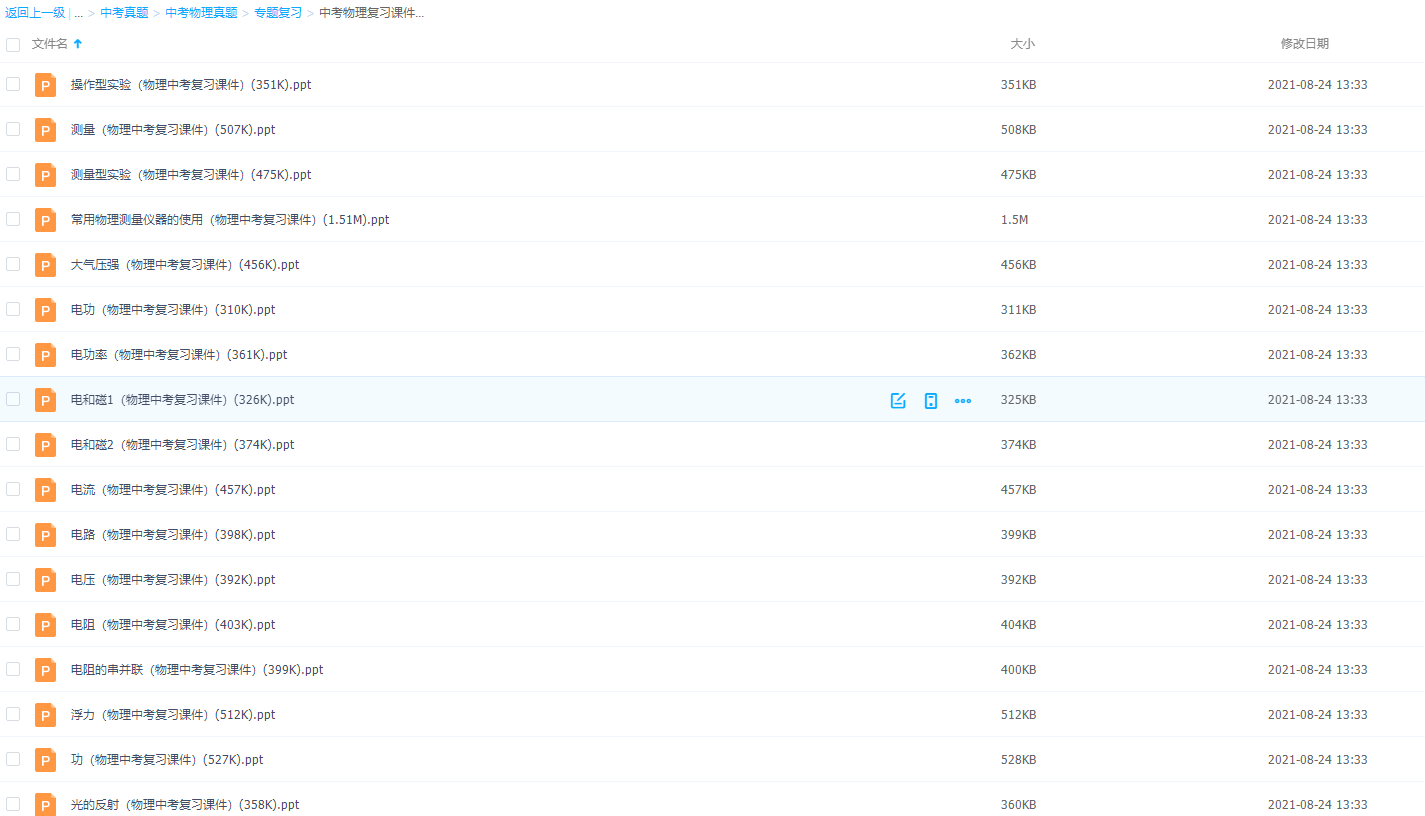1425x816 pixels.
Task: Click the PPT icon beside 操作型实验 file
Action: 45,85
